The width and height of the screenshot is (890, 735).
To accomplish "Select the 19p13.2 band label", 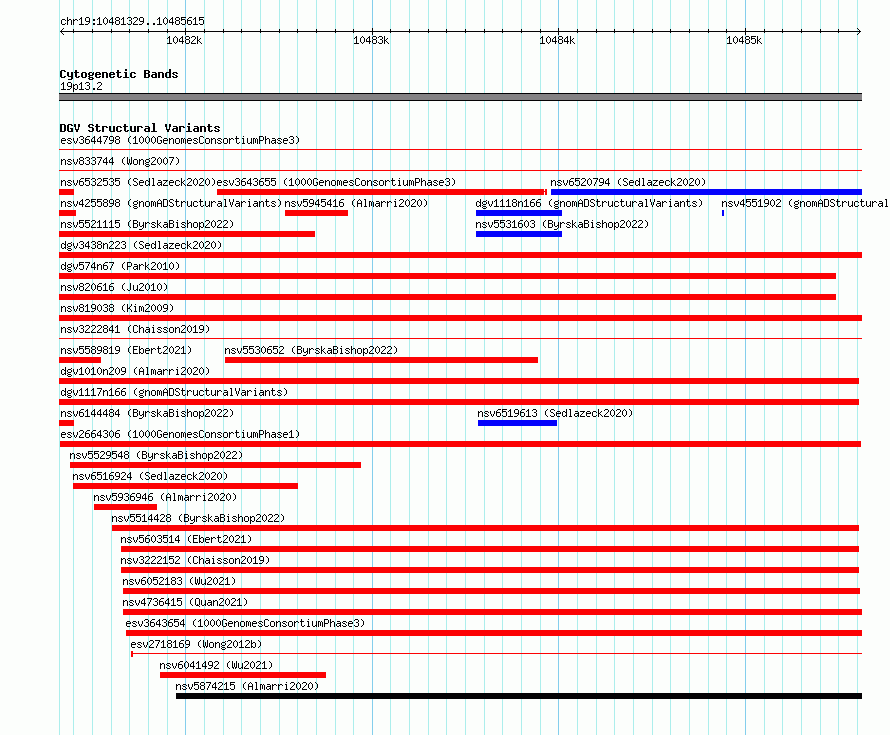I will 81,86.
